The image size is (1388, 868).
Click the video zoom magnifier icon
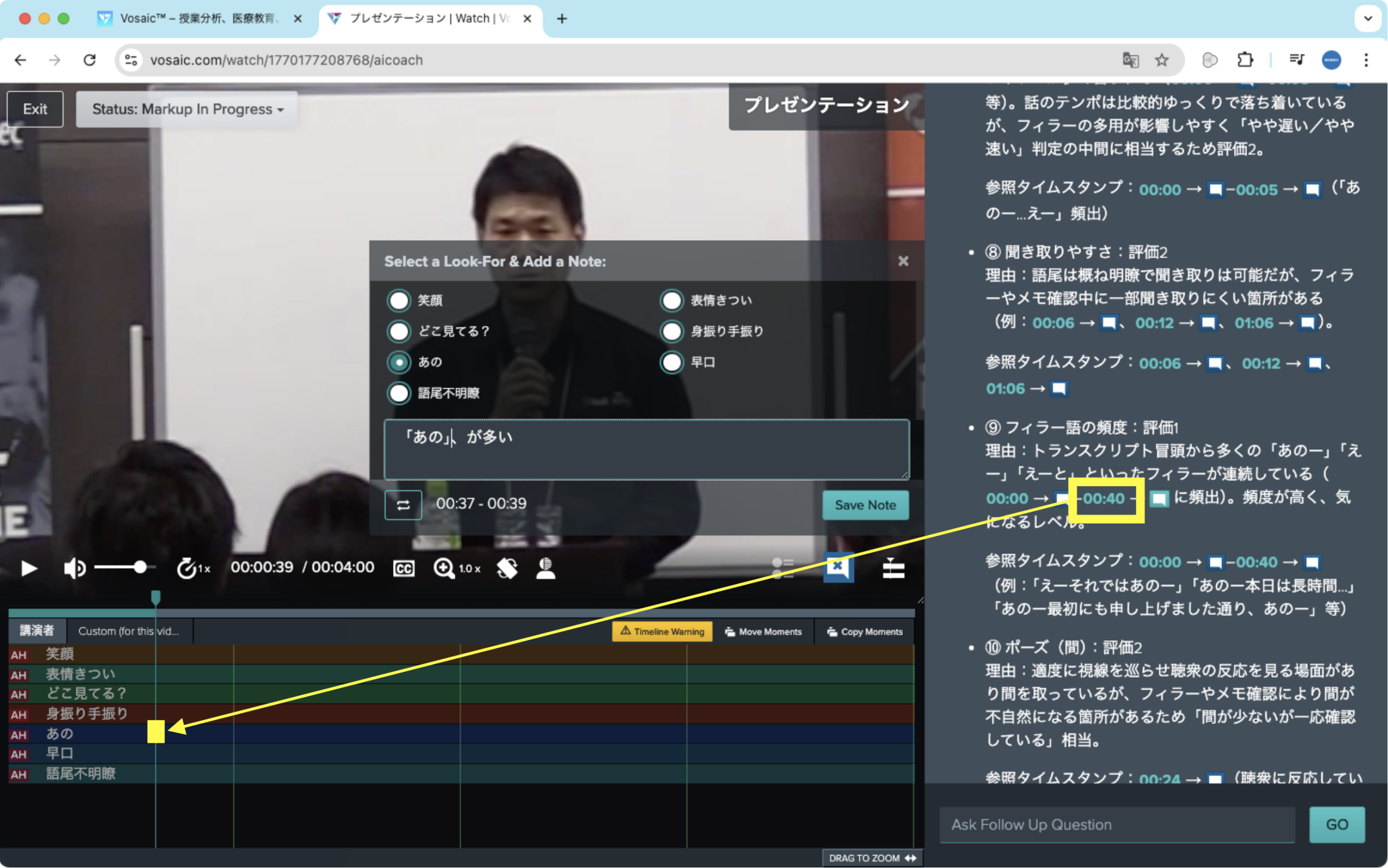click(444, 568)
